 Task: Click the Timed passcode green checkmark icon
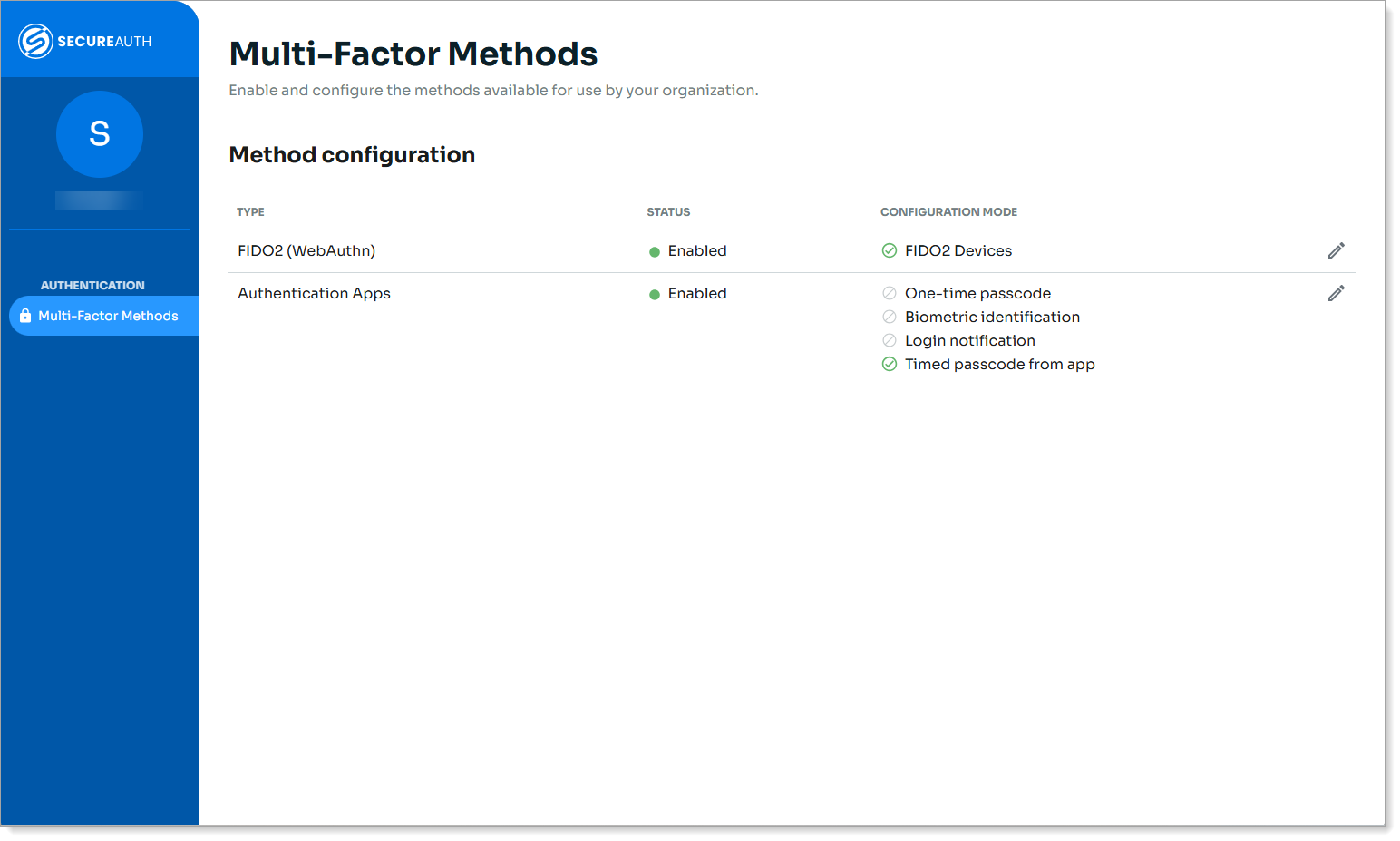click(x=890, y=365)
